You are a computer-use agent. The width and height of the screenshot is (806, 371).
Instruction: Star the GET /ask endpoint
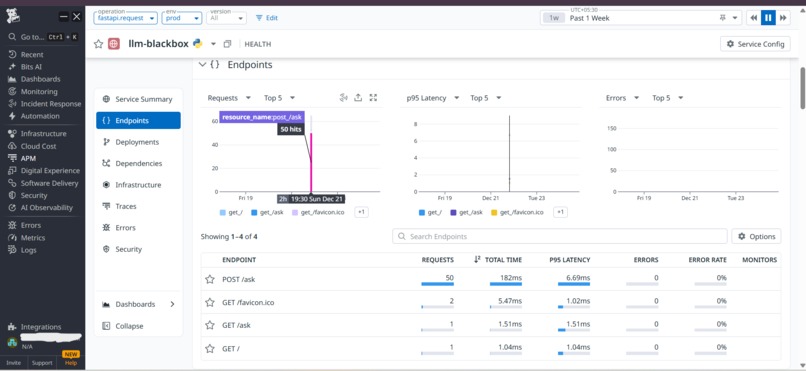pyautogui.click(x=210, y=325)
